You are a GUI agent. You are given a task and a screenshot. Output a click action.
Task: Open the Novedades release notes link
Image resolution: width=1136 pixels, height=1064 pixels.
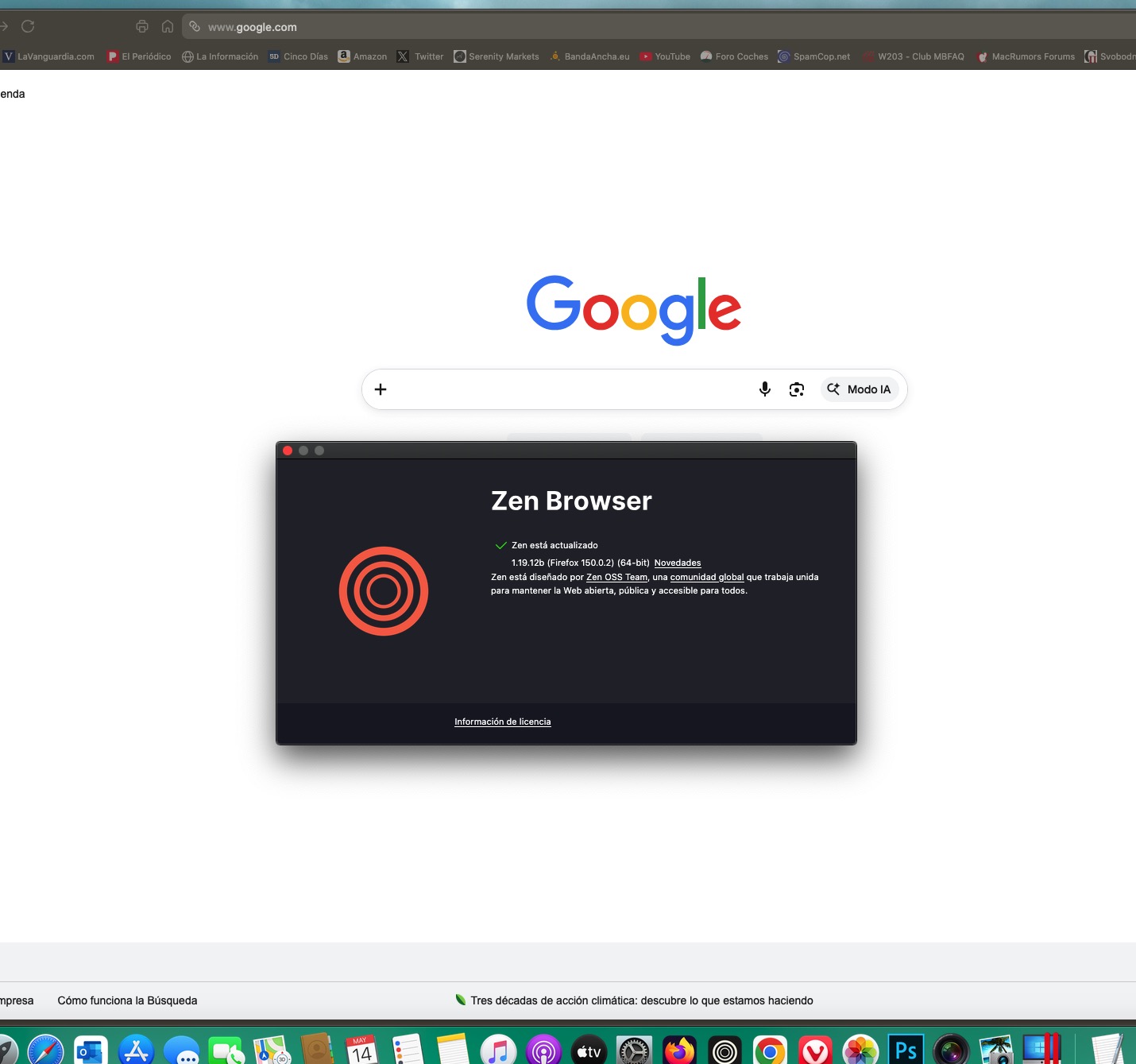(x=678, y=563)
